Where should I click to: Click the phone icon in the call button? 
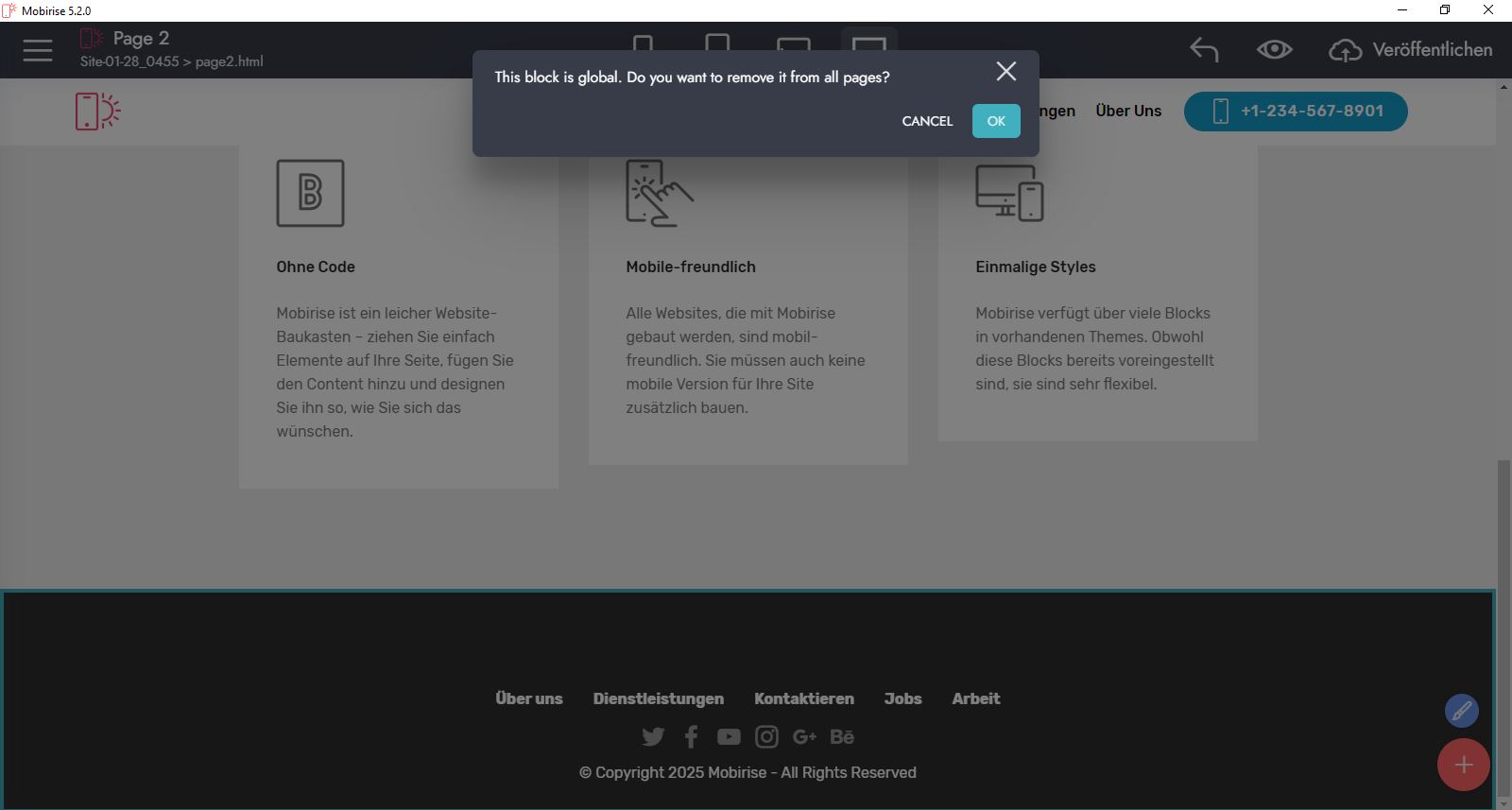click(x=1221, y=112)
